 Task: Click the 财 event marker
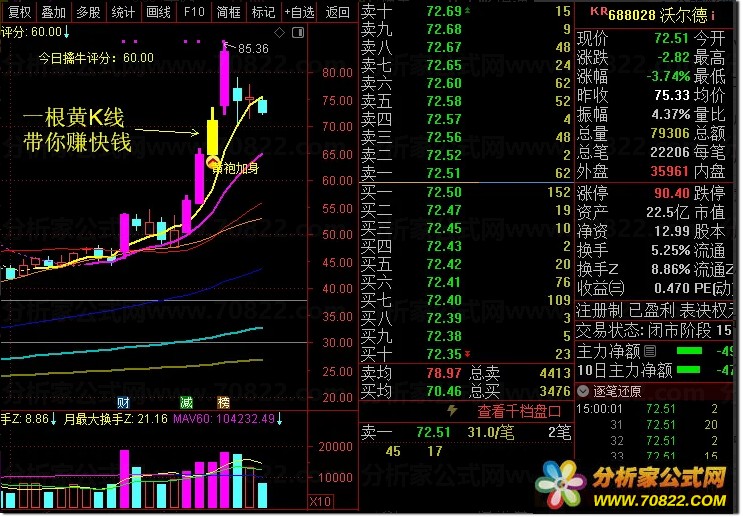pos(123,403)
